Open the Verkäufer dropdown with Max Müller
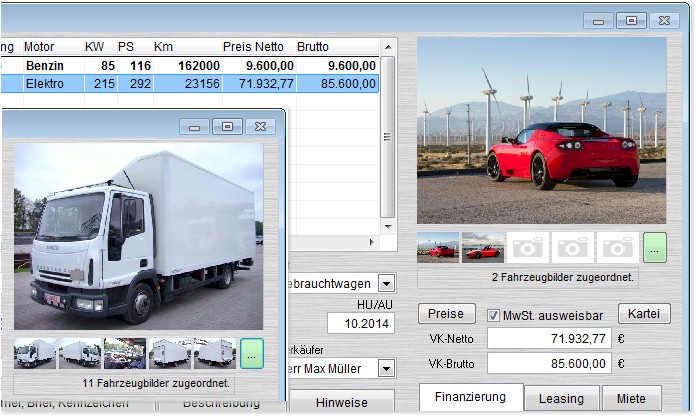The image size is (696, 416). click(386, 368)
